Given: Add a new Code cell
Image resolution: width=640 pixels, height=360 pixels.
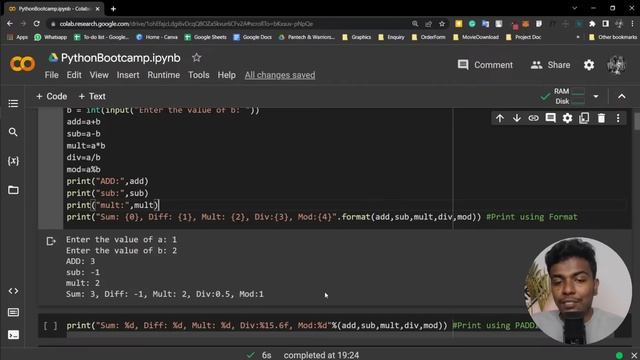Looking at the screenshot, I should coord(51,96).
